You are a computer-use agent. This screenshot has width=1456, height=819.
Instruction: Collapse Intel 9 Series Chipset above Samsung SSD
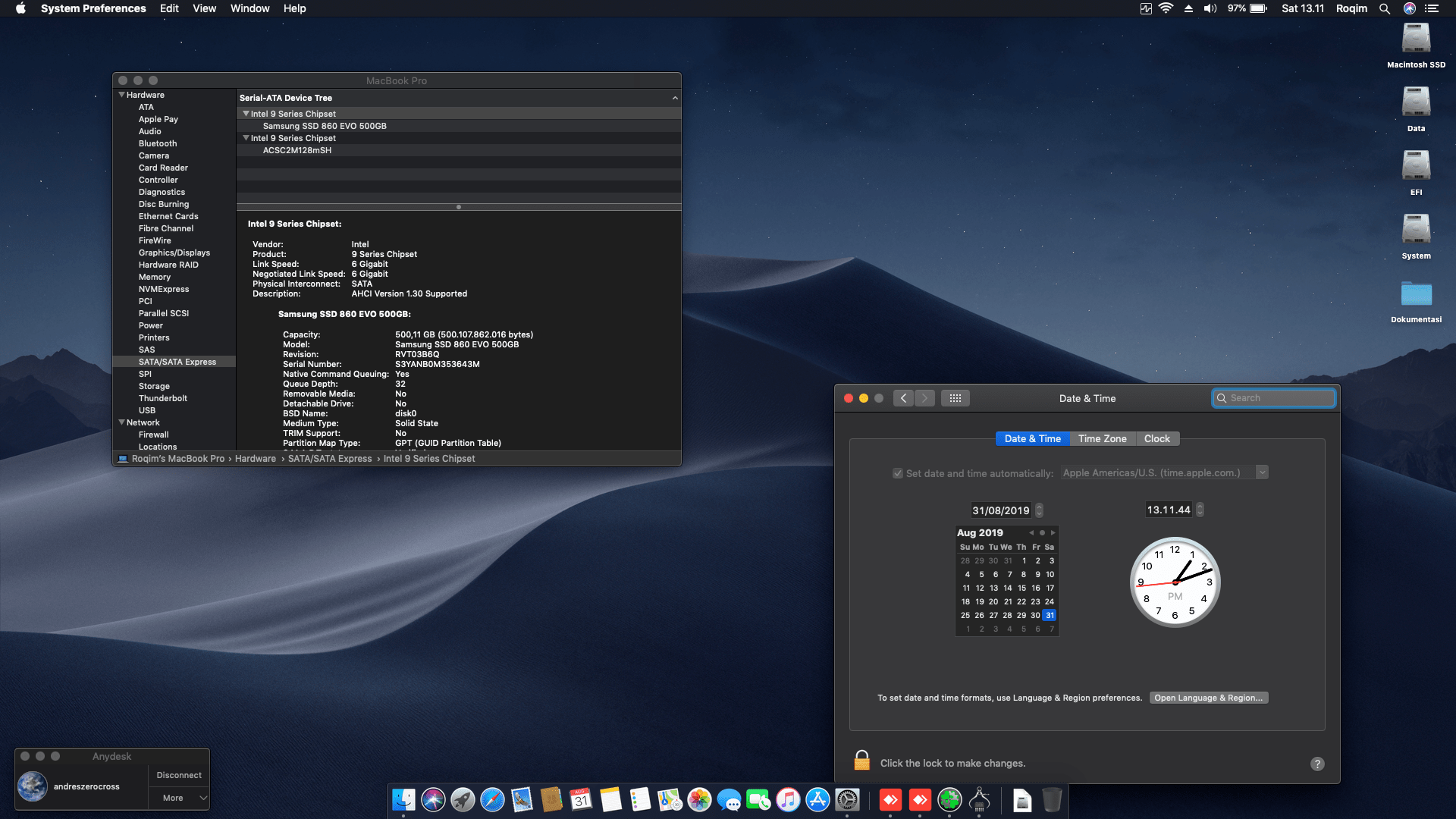tap(246, 114)
